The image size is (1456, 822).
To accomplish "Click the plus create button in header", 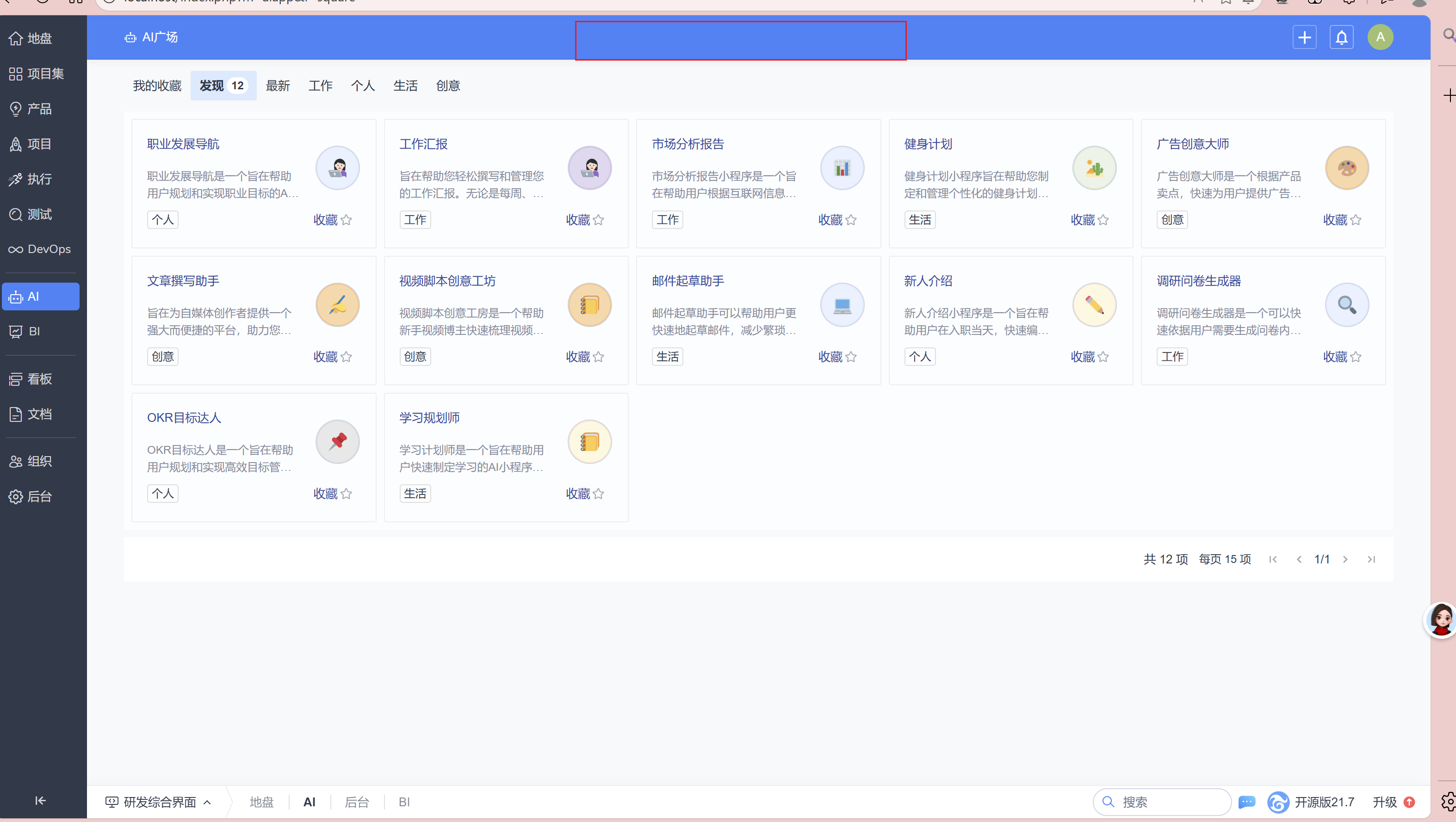I will tap(1304, 37).
